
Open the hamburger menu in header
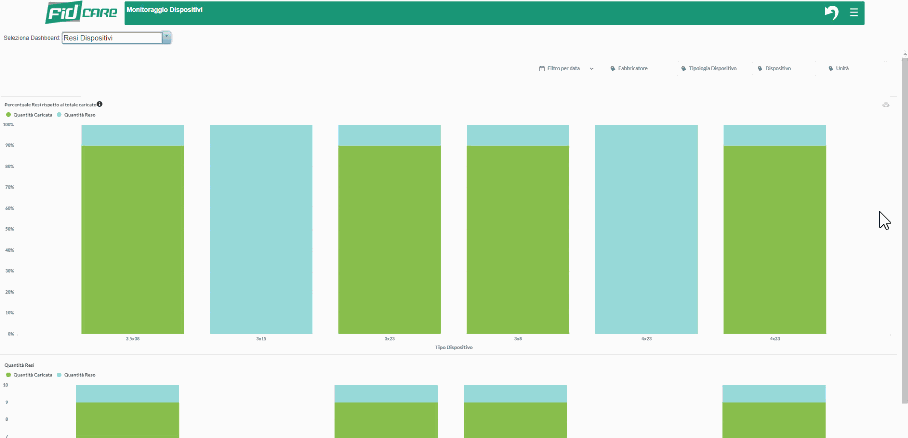coord(854,12)
